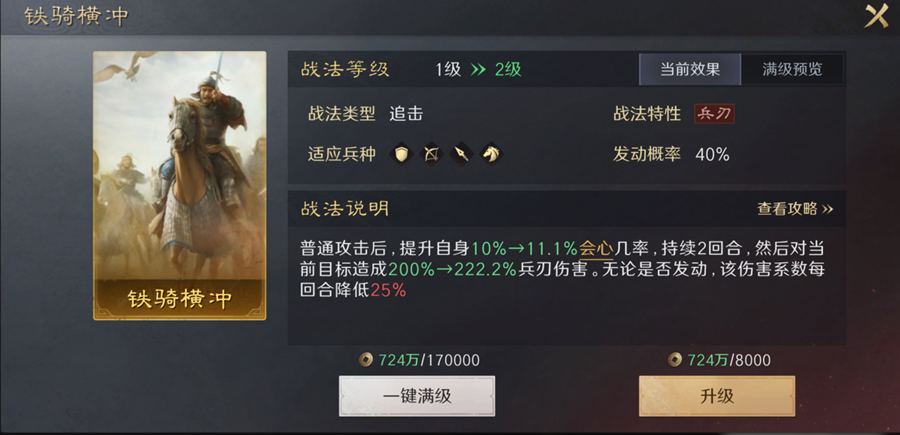Click the 升级 upgrade button

(x=717, y=396)
